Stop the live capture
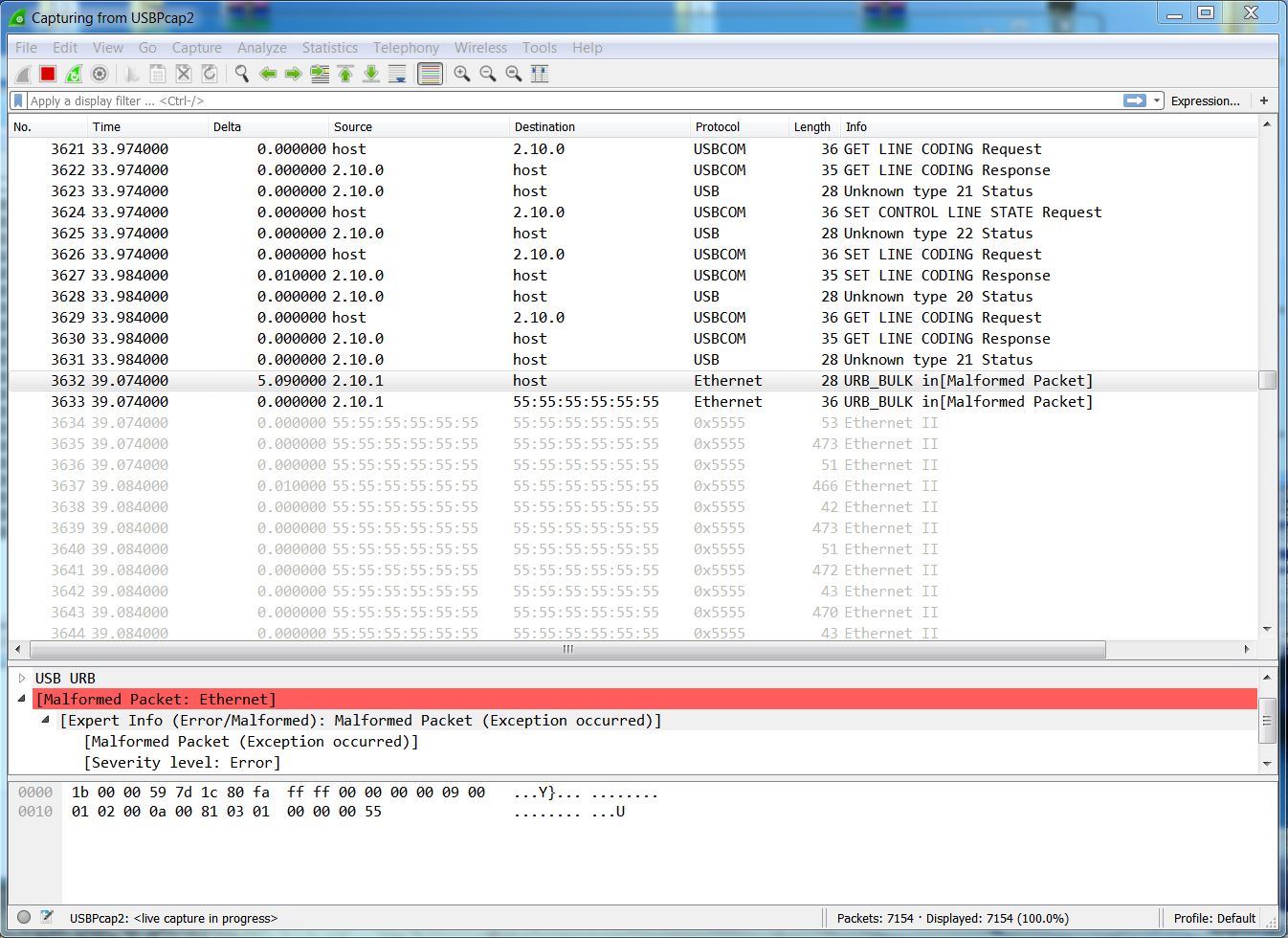 point(47,74)
